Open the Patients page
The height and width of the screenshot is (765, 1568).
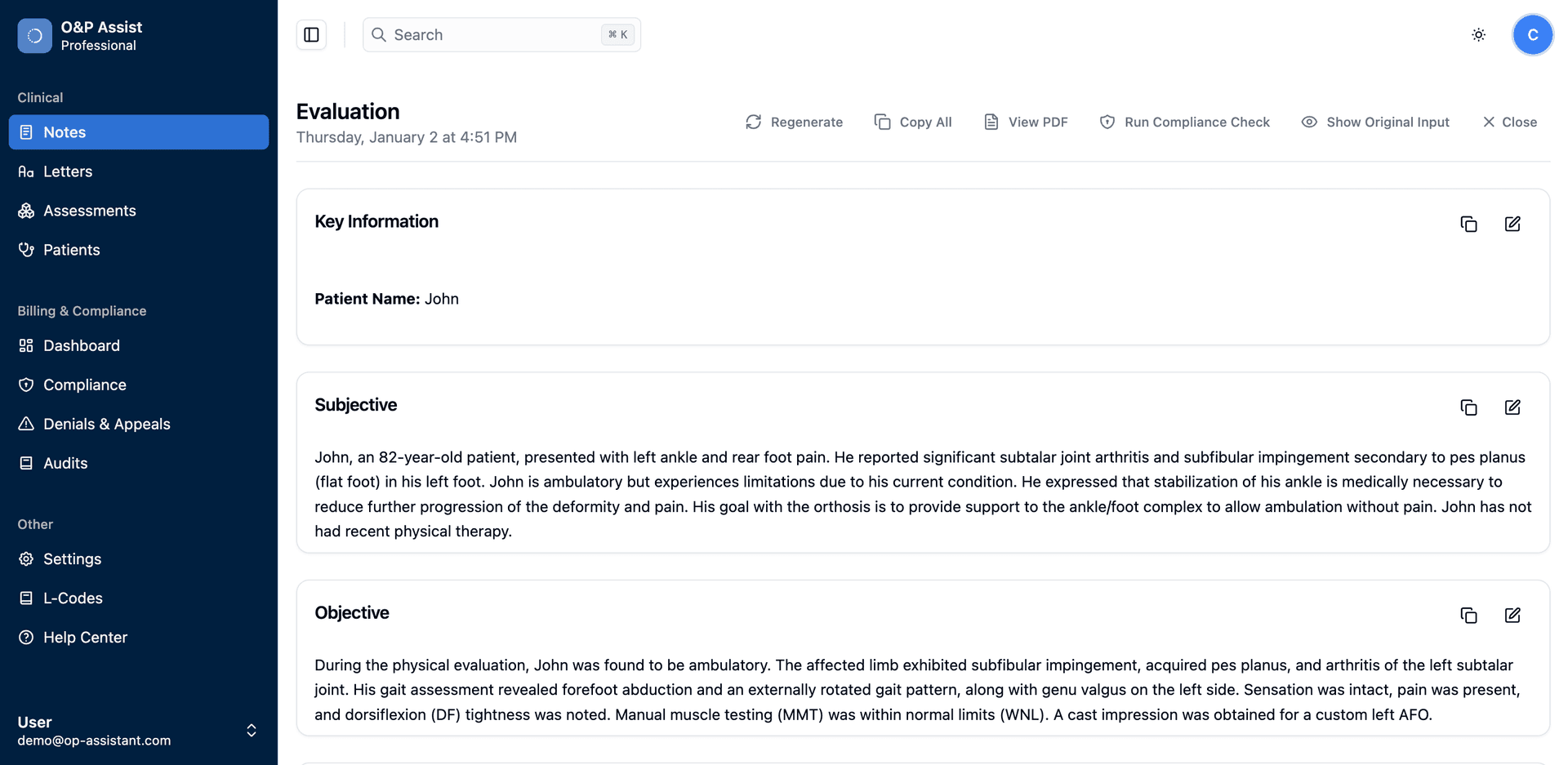(x=139, y=250)
